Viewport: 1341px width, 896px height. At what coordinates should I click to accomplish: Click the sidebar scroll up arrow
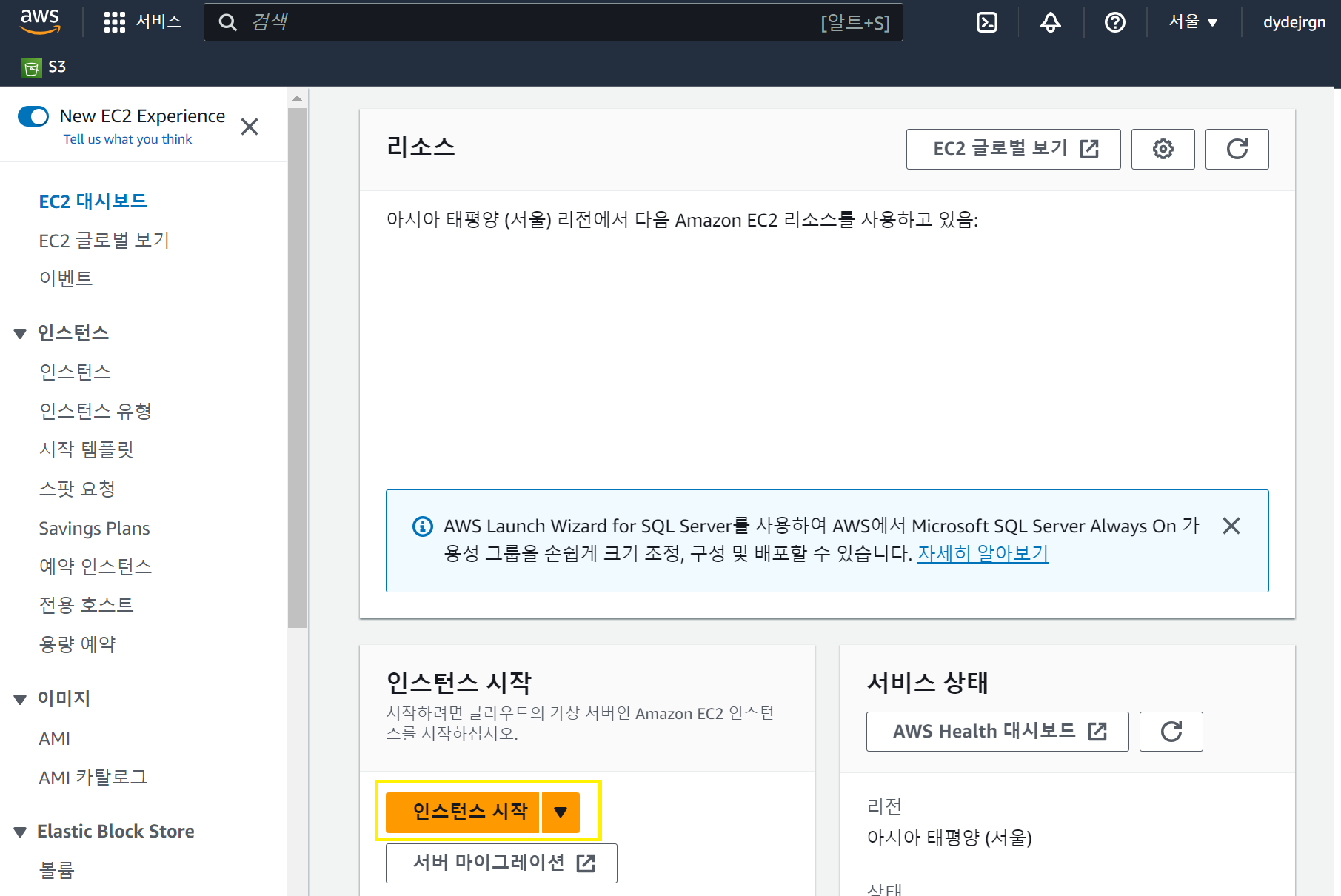(x=298, y=98)
